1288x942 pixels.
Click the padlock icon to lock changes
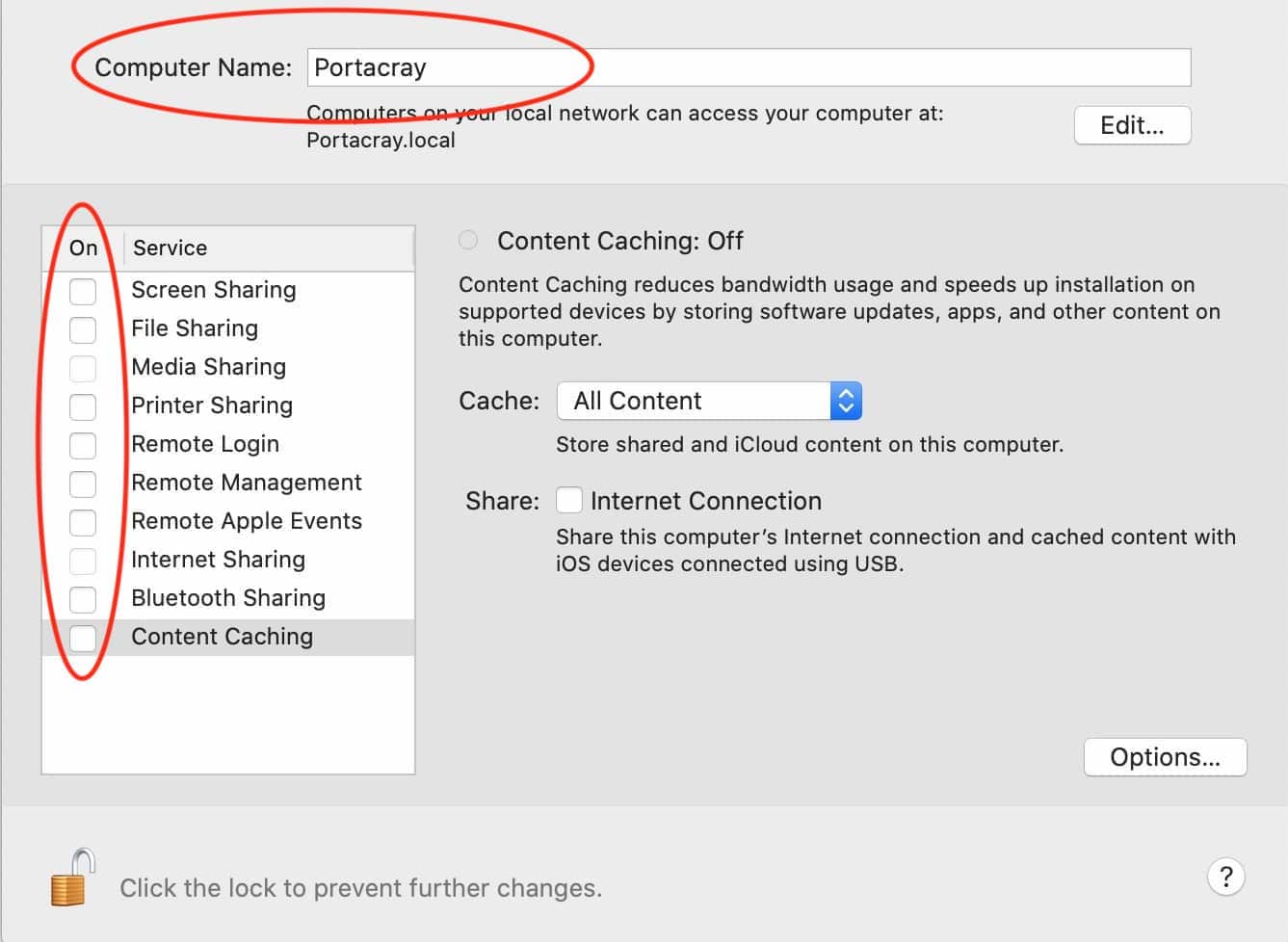(73, 877)
